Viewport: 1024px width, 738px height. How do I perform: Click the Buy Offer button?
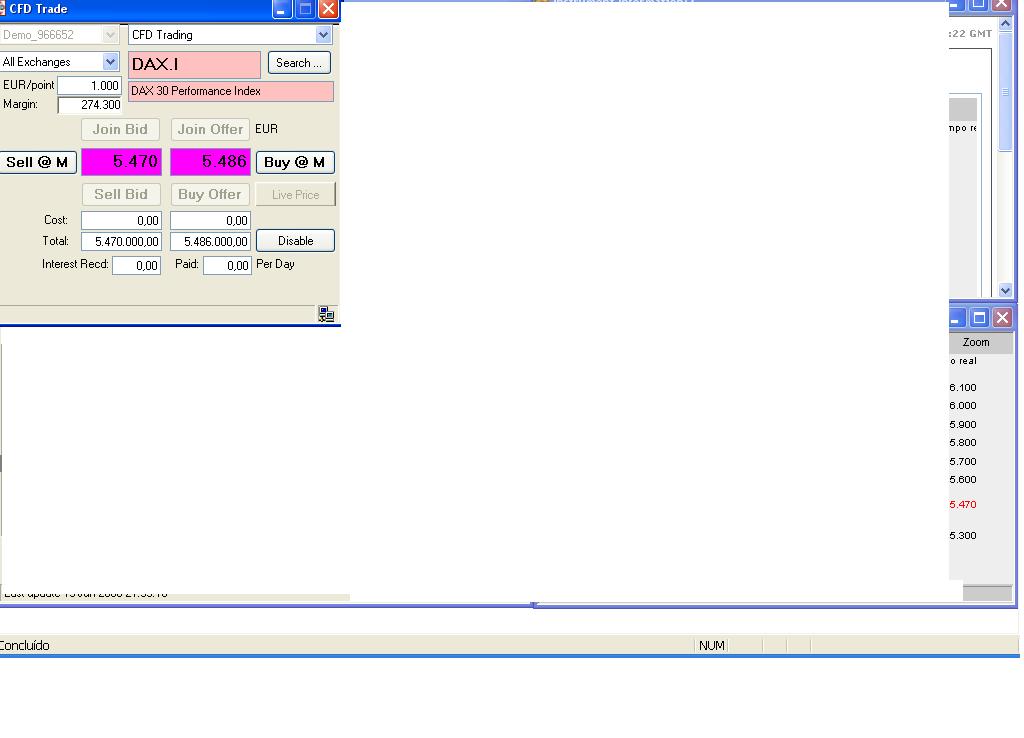click(210, 194)
